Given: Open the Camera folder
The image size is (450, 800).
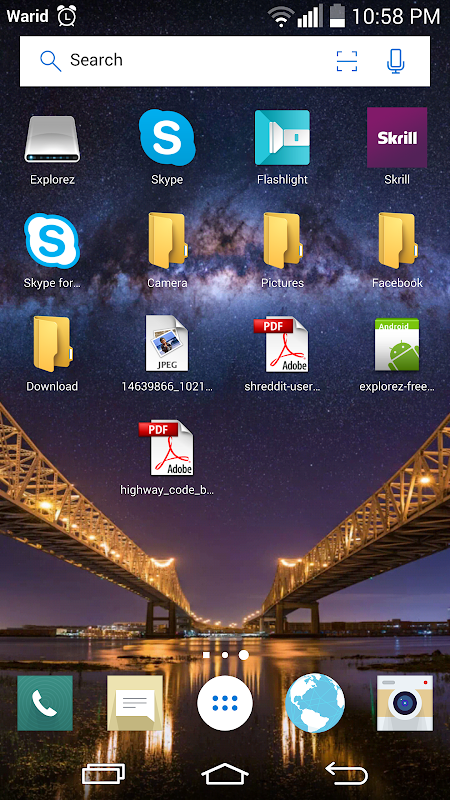Looking at the screenshot, I should click(167, 240).
